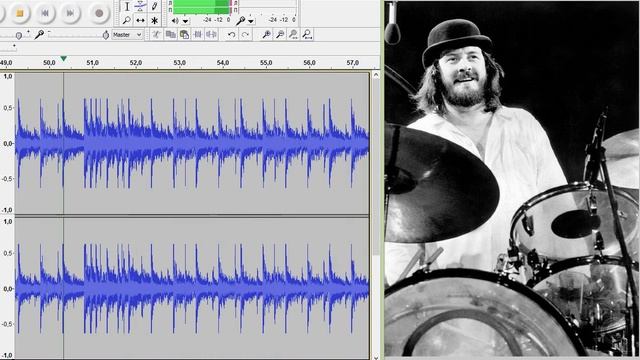Open the Master input source dropdown
Image resolution: width=640 pixels, height=360 pixels.
(x=127, y=35)
